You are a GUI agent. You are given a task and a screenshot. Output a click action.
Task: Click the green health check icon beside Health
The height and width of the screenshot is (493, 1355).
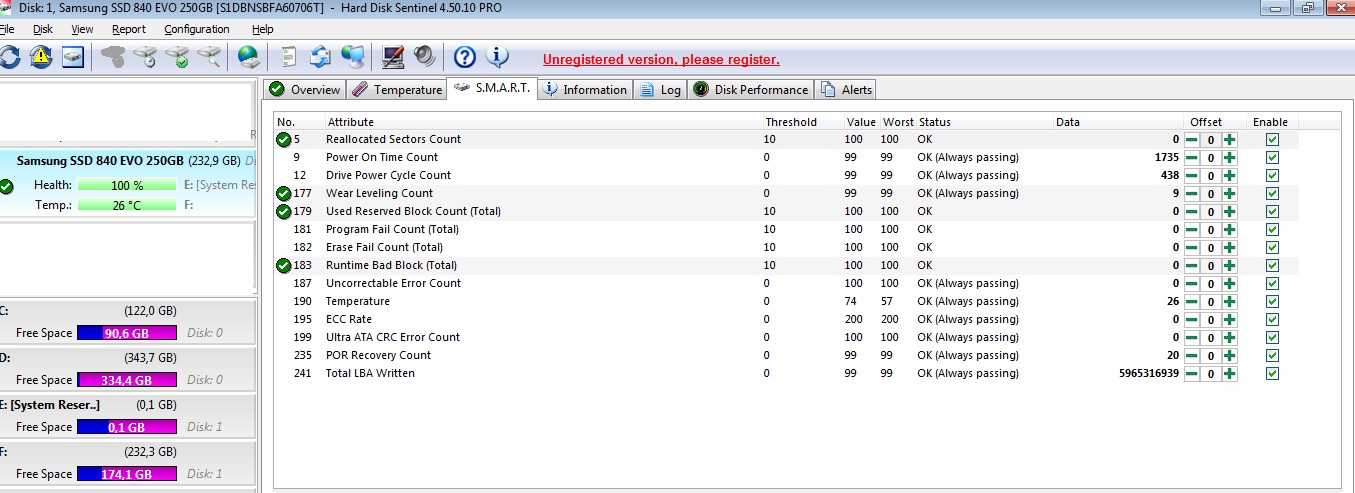tap(7, 186)
